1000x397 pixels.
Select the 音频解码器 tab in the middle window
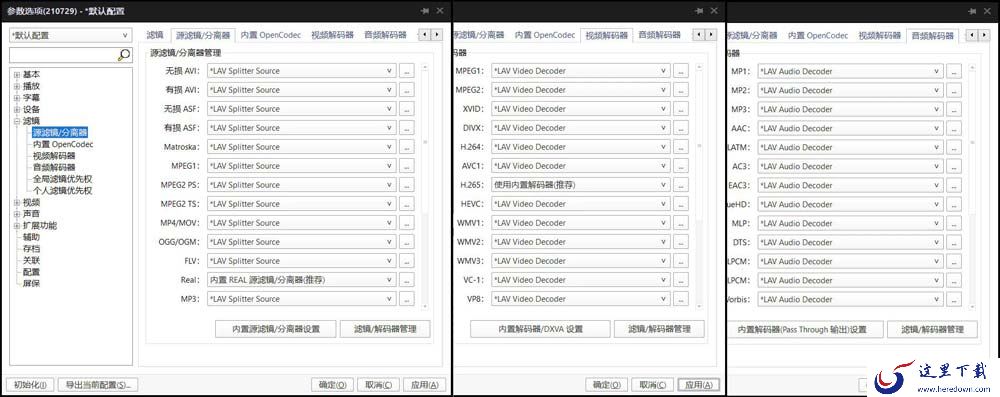point(660,35)
